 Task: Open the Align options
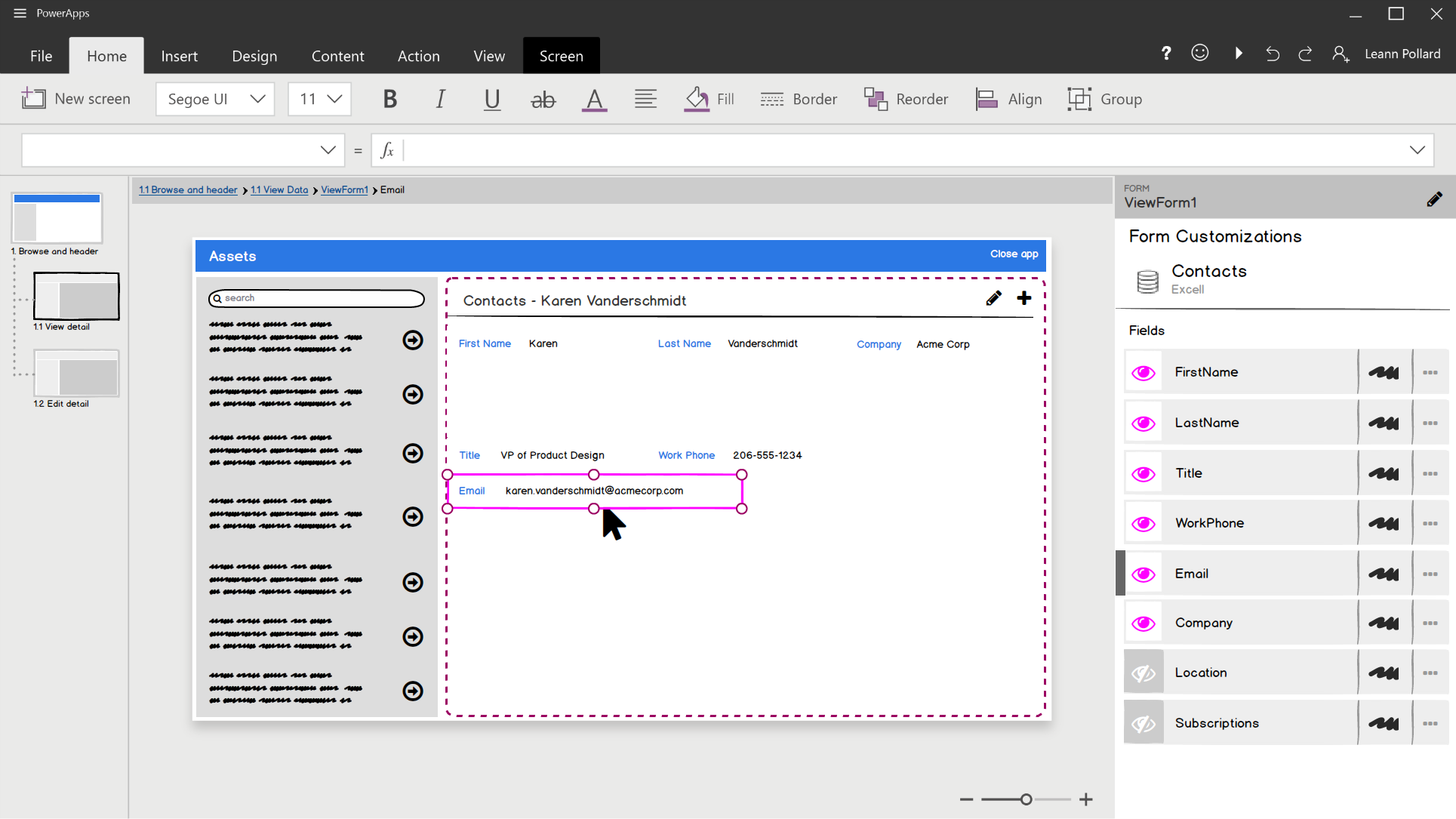click(1008, 99)
